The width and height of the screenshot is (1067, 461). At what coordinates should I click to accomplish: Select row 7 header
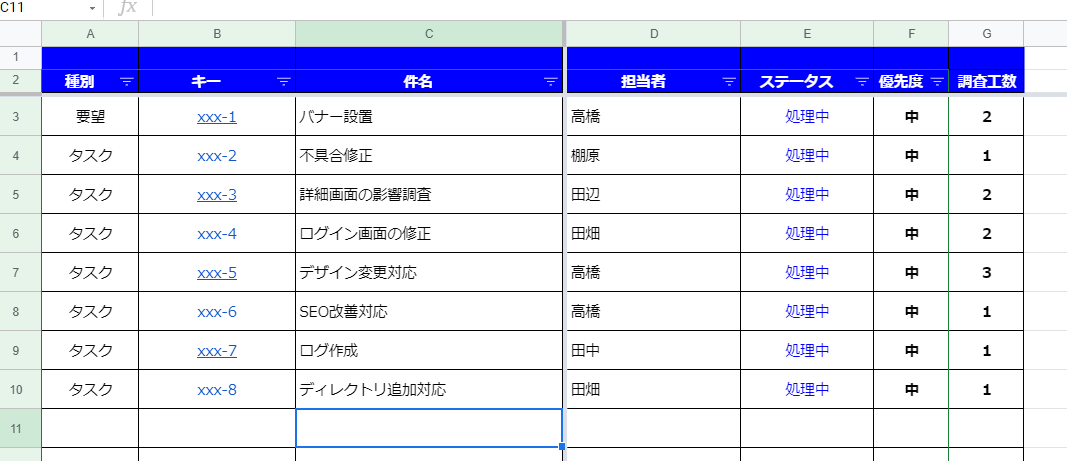(x=20, y=273)
